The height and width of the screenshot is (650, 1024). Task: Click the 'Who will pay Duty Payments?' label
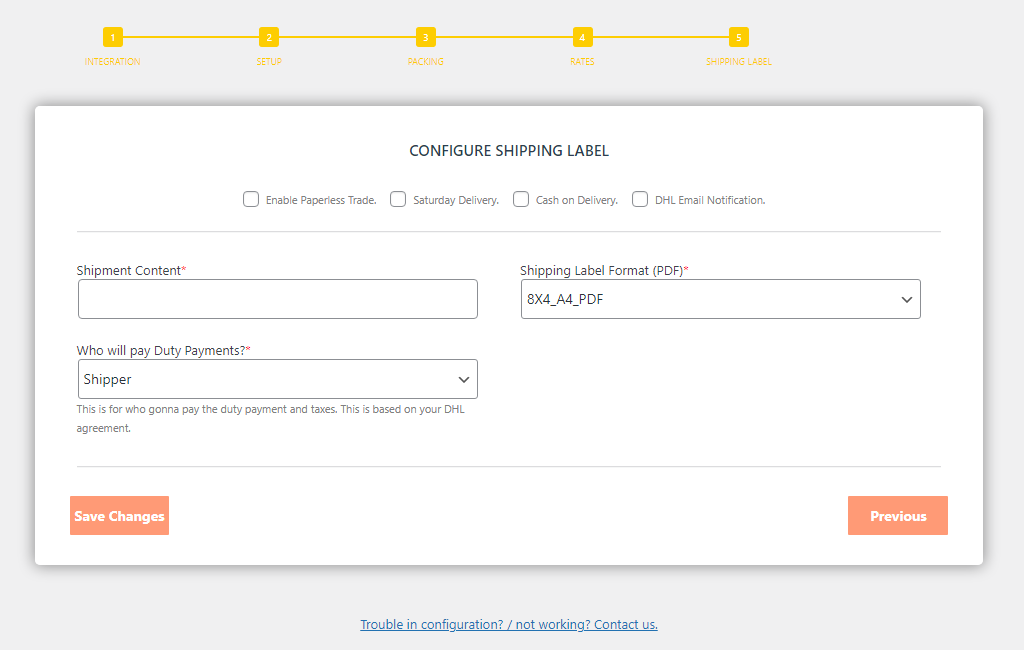click(x=163, y=350)
